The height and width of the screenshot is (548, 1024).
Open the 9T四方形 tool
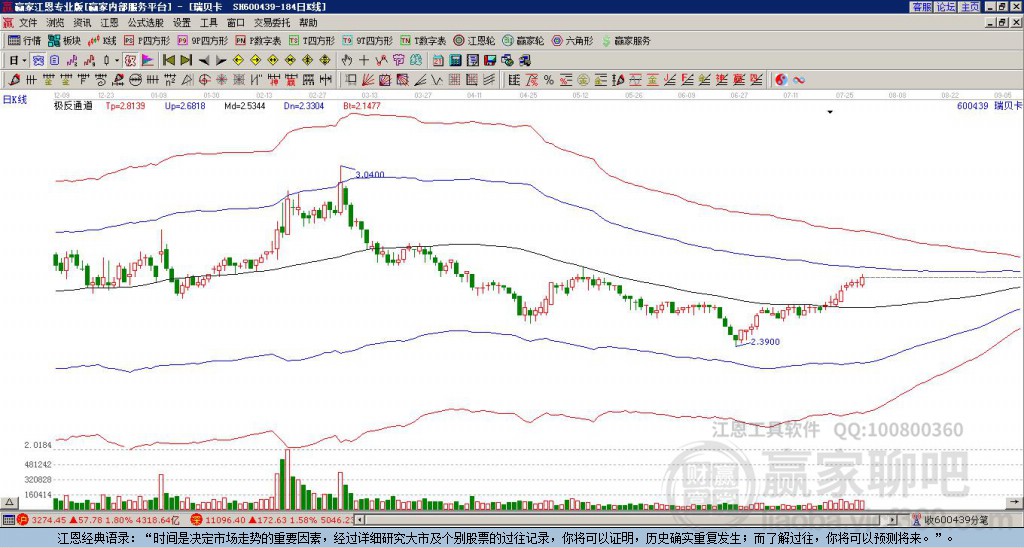pos(367,40)
